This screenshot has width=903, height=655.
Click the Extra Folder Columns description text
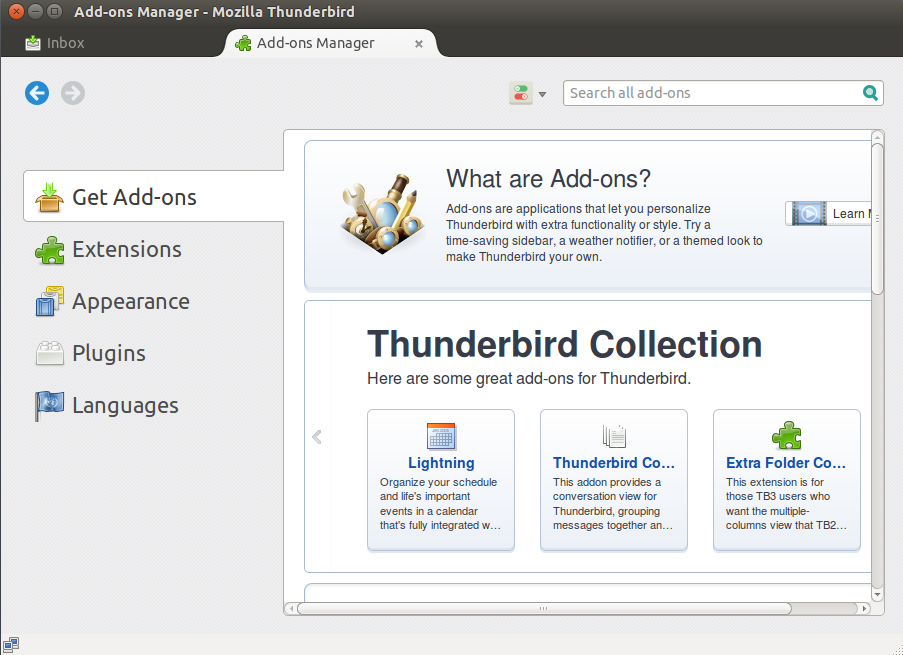(x=786, y=503)
